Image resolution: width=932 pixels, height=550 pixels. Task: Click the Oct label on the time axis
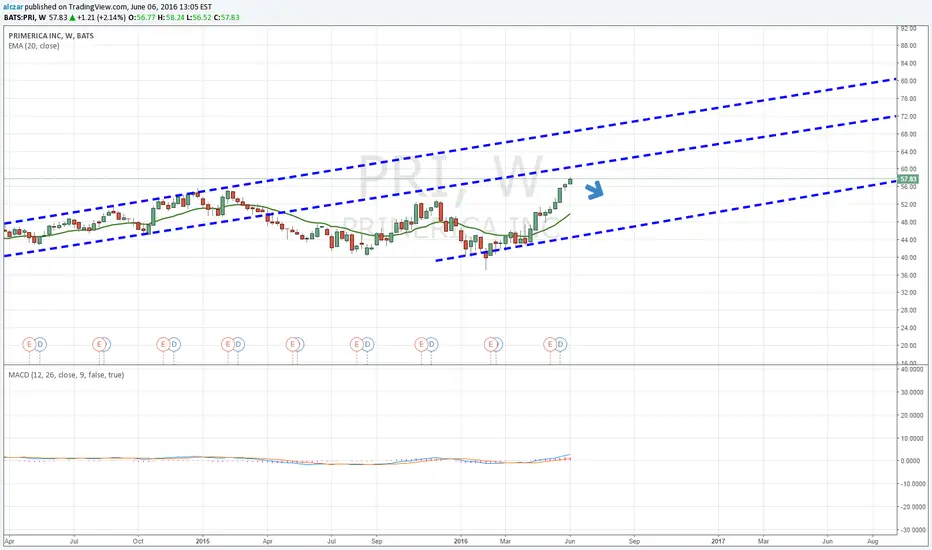coord(138,542)
